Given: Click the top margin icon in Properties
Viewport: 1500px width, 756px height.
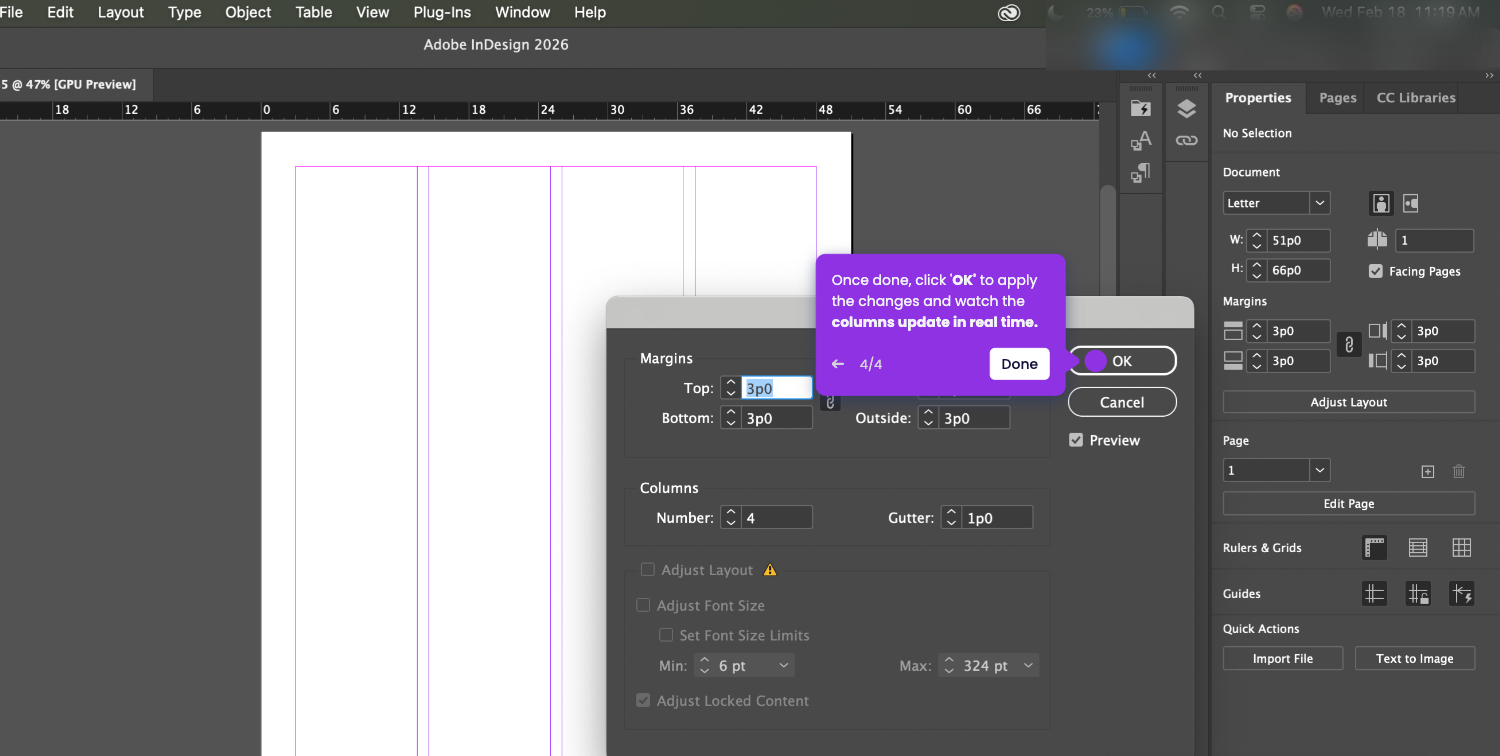Looking at the screenshot, I should click(1233, 331).
